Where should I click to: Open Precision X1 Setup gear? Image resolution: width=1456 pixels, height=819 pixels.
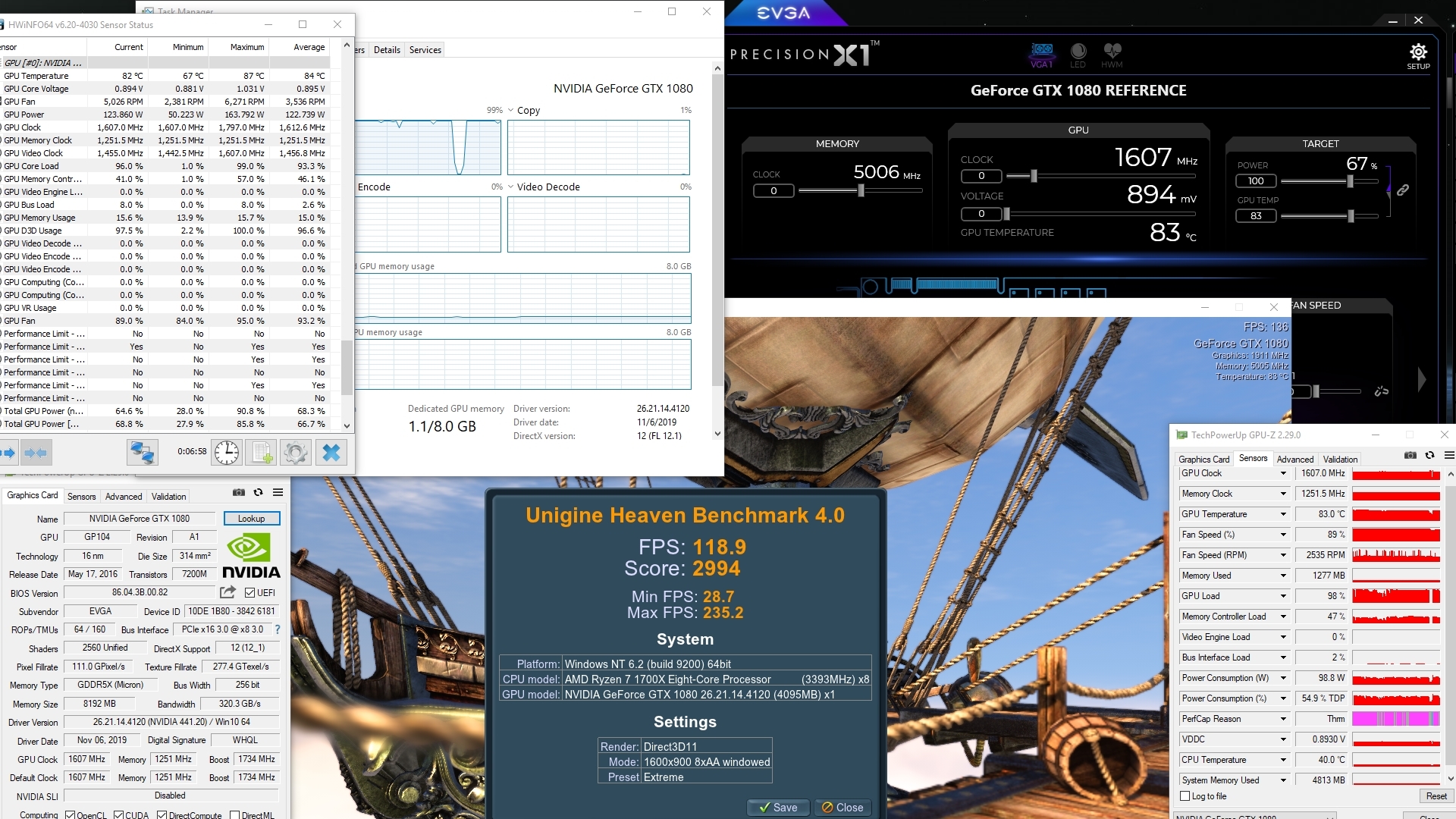(x=1418, y=56)
